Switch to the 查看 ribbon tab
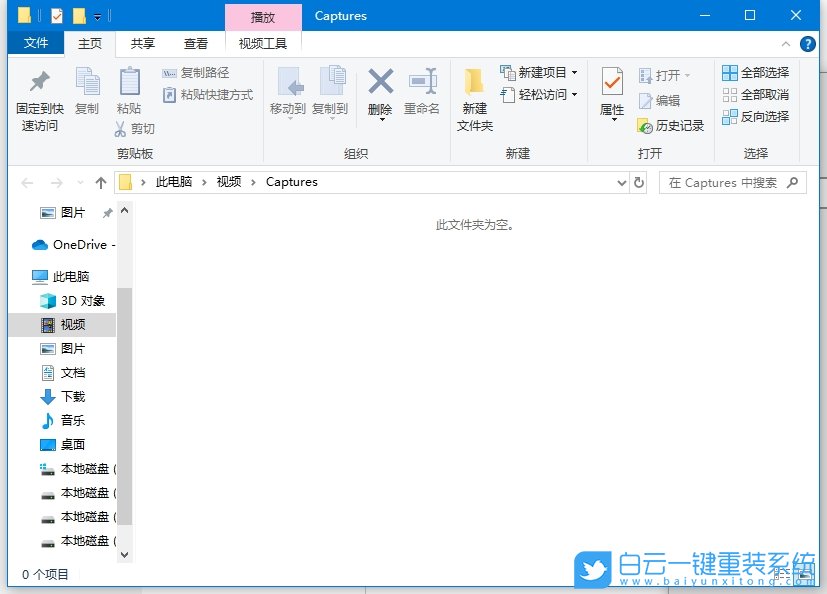The height and width of the screenshot is (594, 827). [195, 43]
